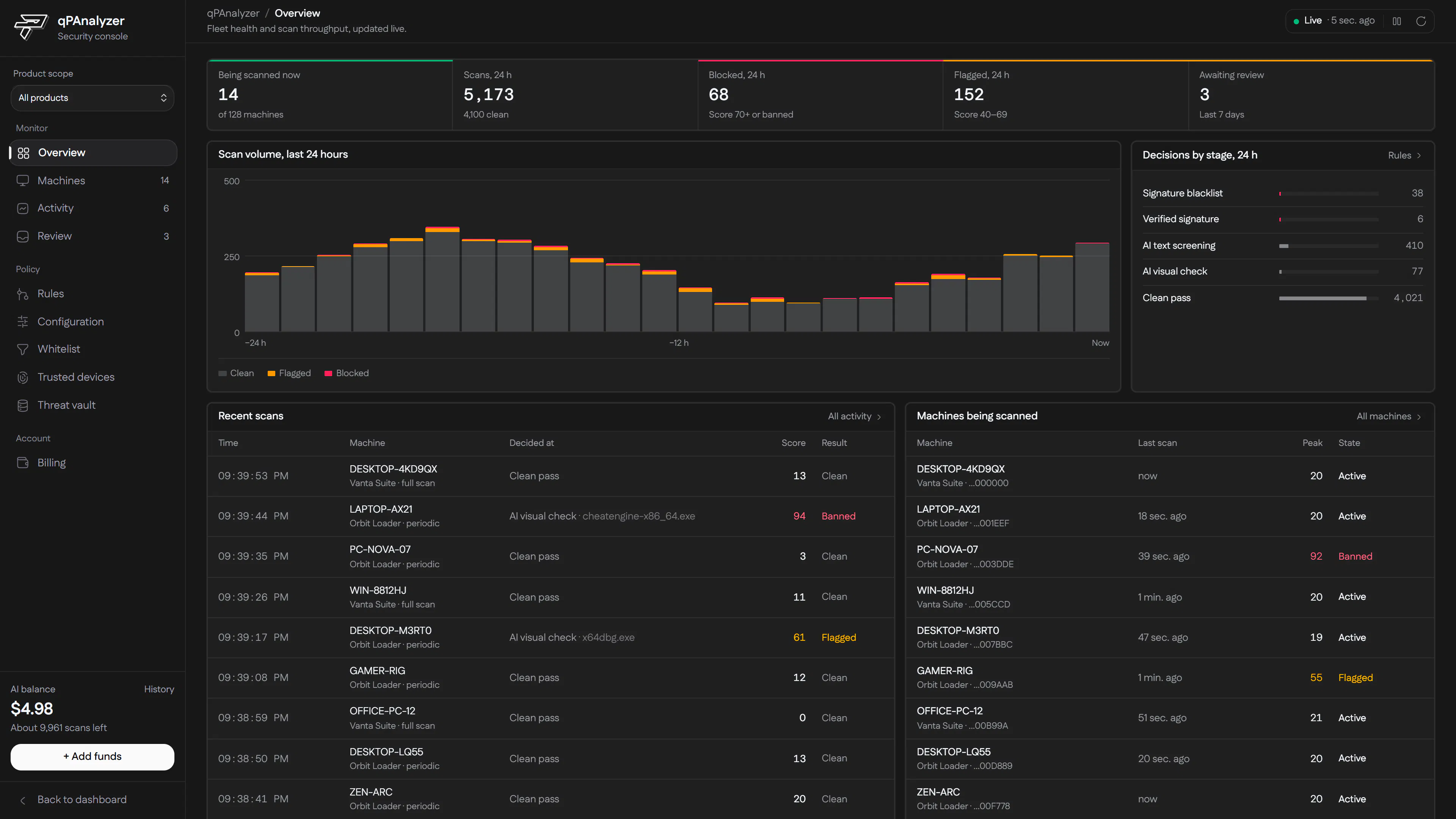Toggle the Blocked legend swatch

point(328,373)
